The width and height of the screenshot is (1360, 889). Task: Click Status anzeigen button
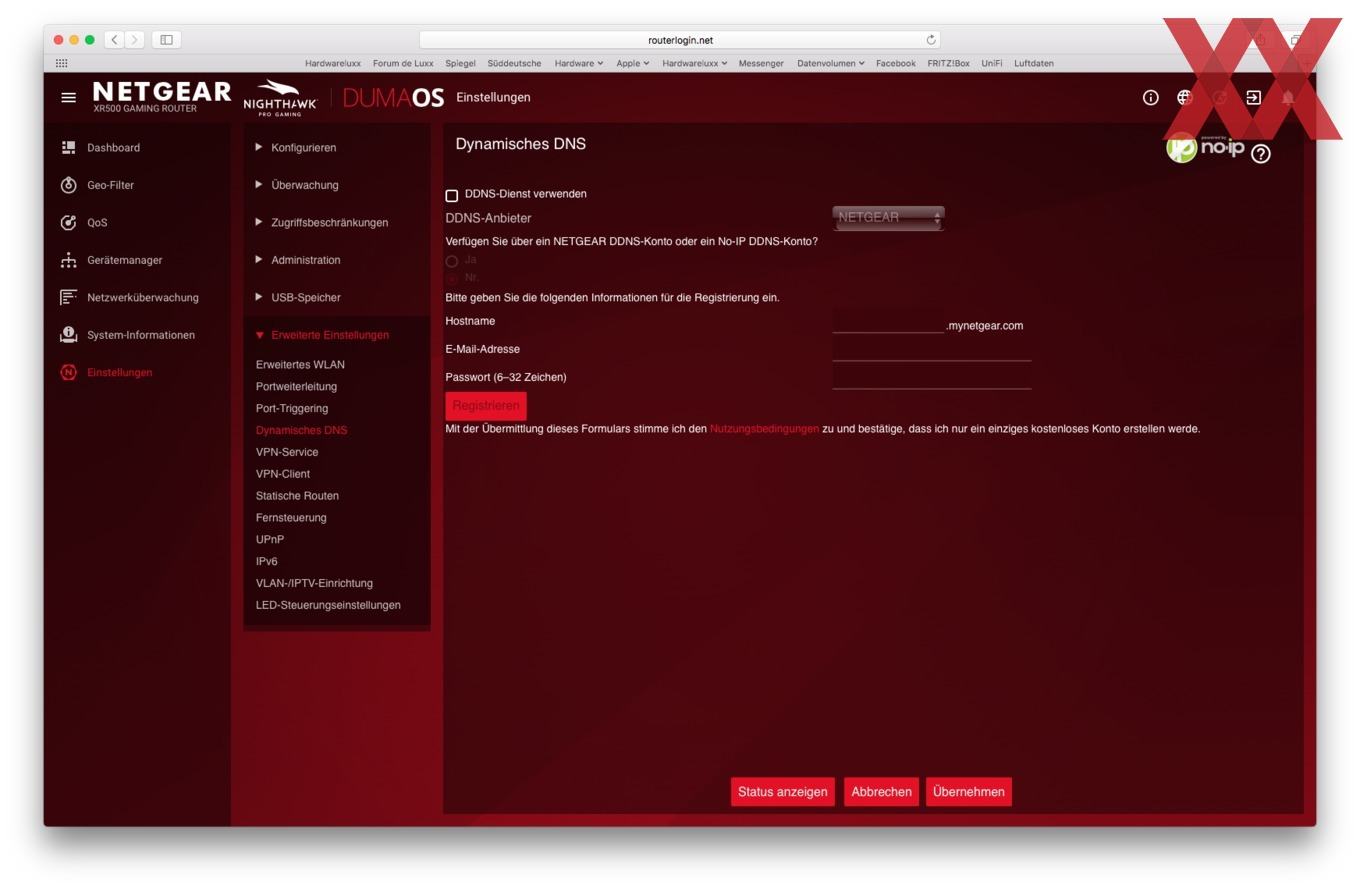click(783, 792)
